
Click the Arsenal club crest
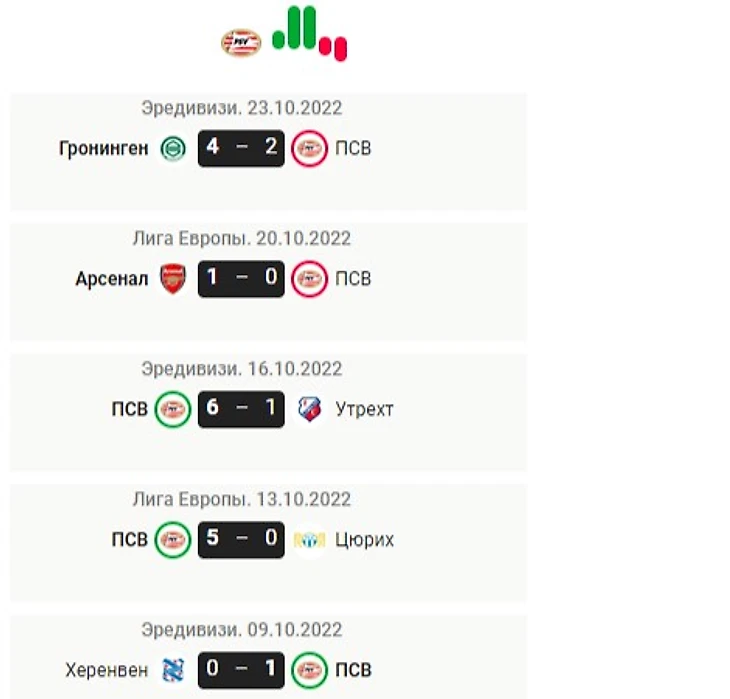[x=172, y=279]
